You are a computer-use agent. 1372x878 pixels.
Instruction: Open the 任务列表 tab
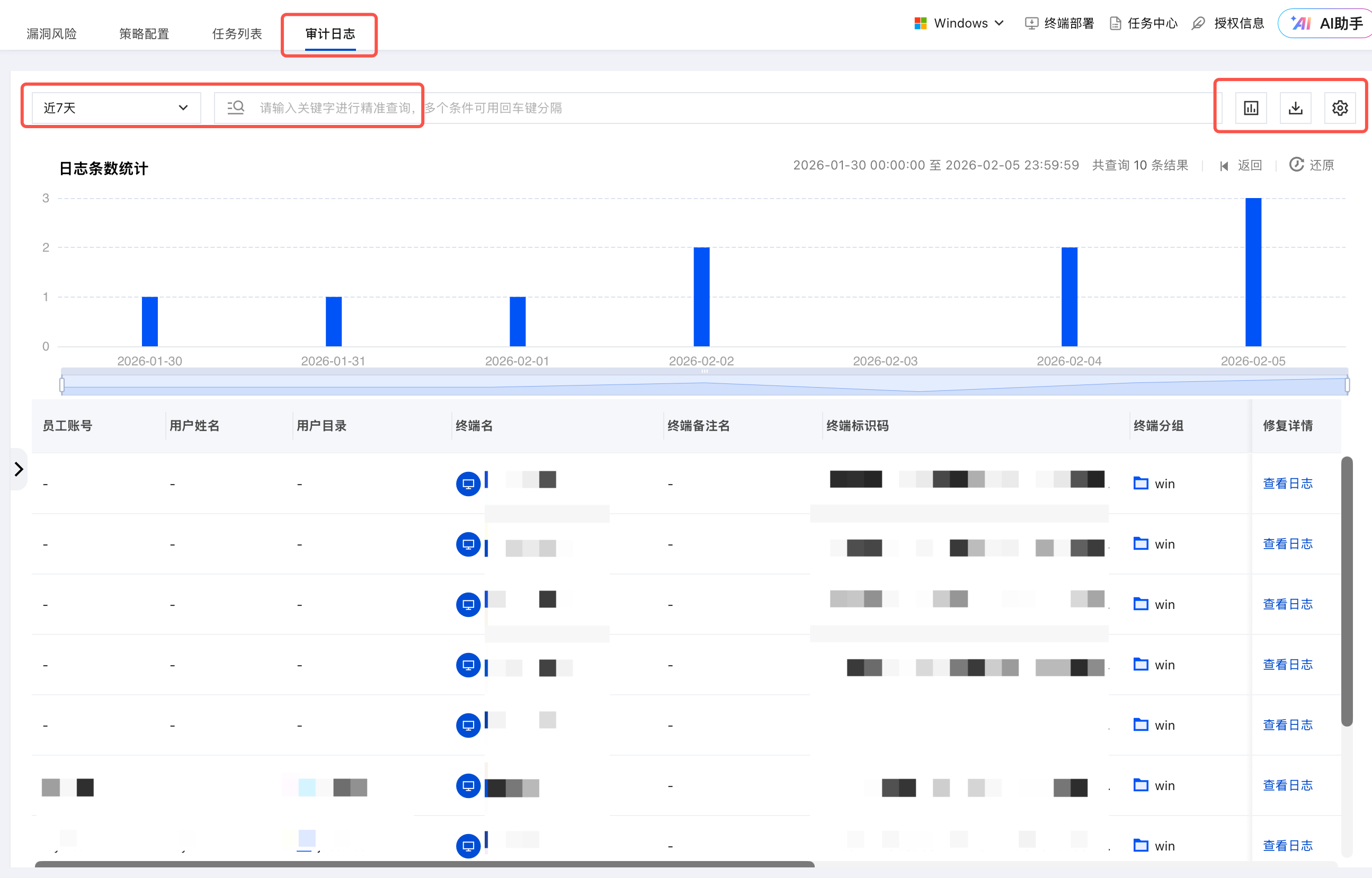pos(237,34)
